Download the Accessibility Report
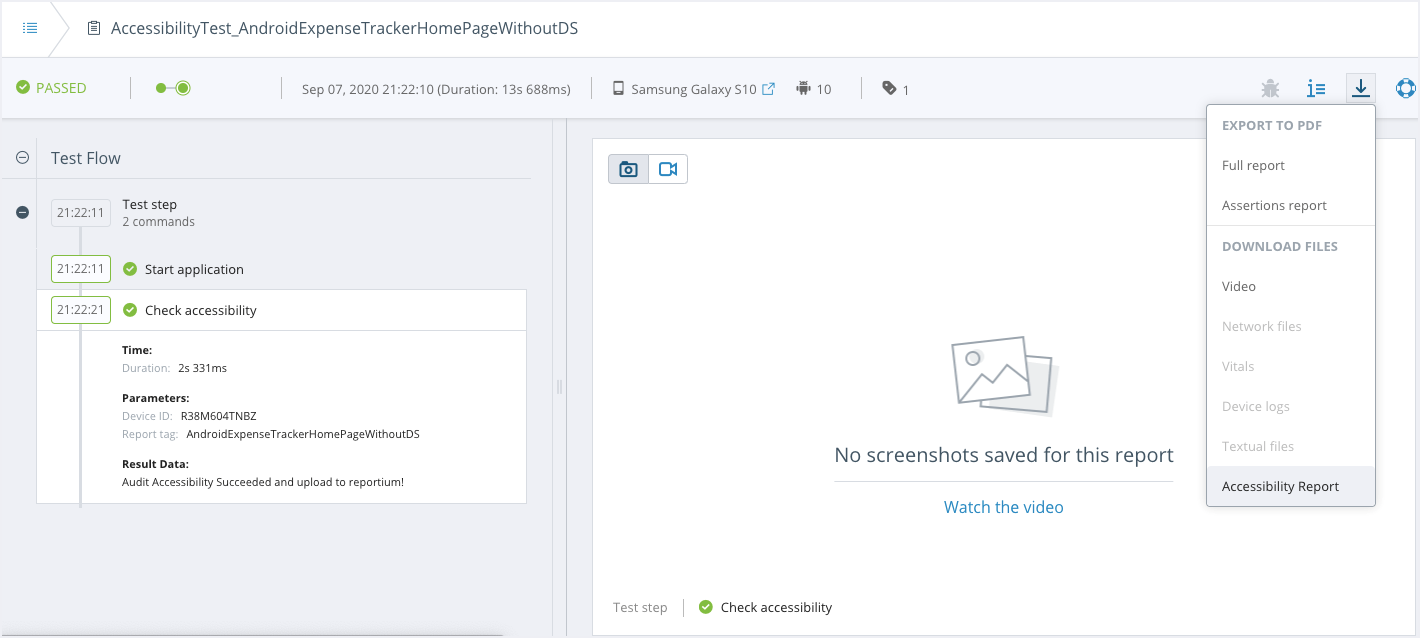This screenshot has height=638, width=1420. 1280,487
